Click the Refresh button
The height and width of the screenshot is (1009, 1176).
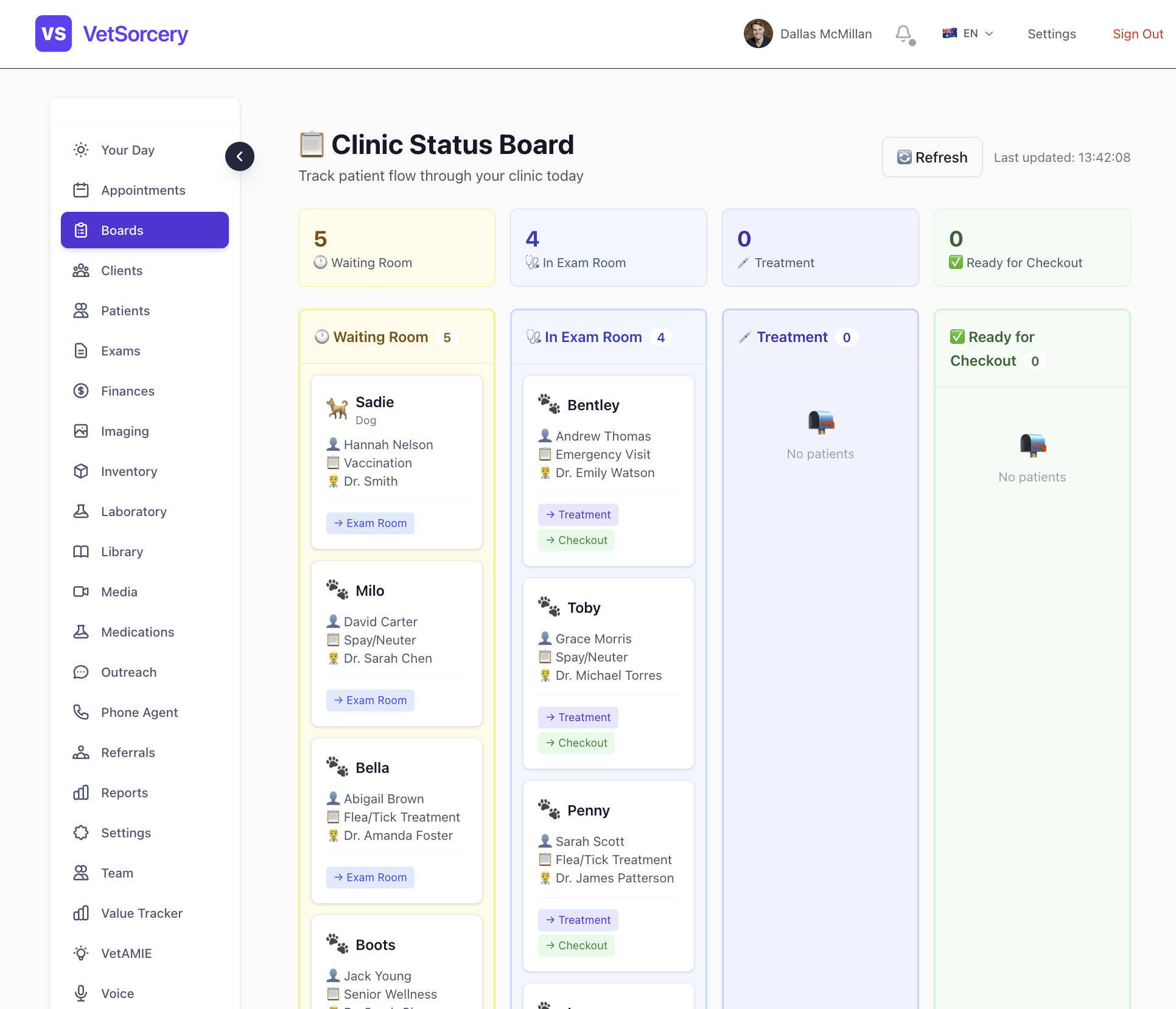point(932,158)
